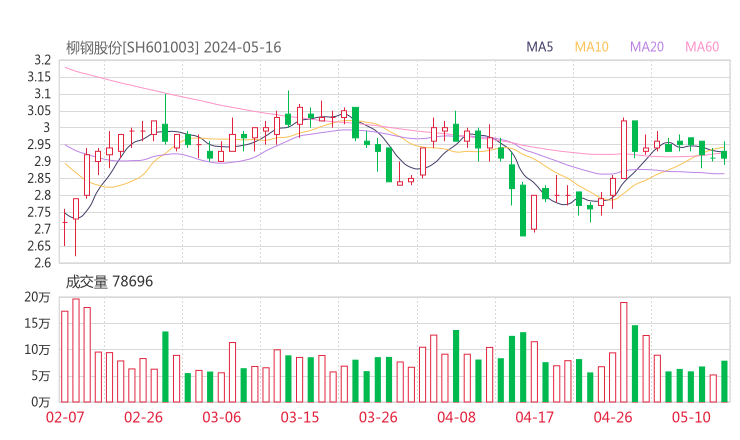Click the 3.05 price axis label
Viewport: 740px width, 440px height.
pos(39,111)
